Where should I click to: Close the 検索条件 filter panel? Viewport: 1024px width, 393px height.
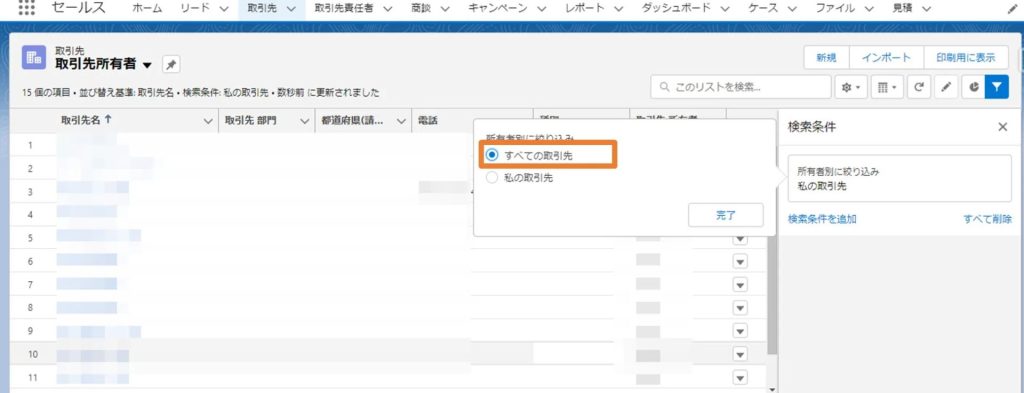coord(1002,127)
